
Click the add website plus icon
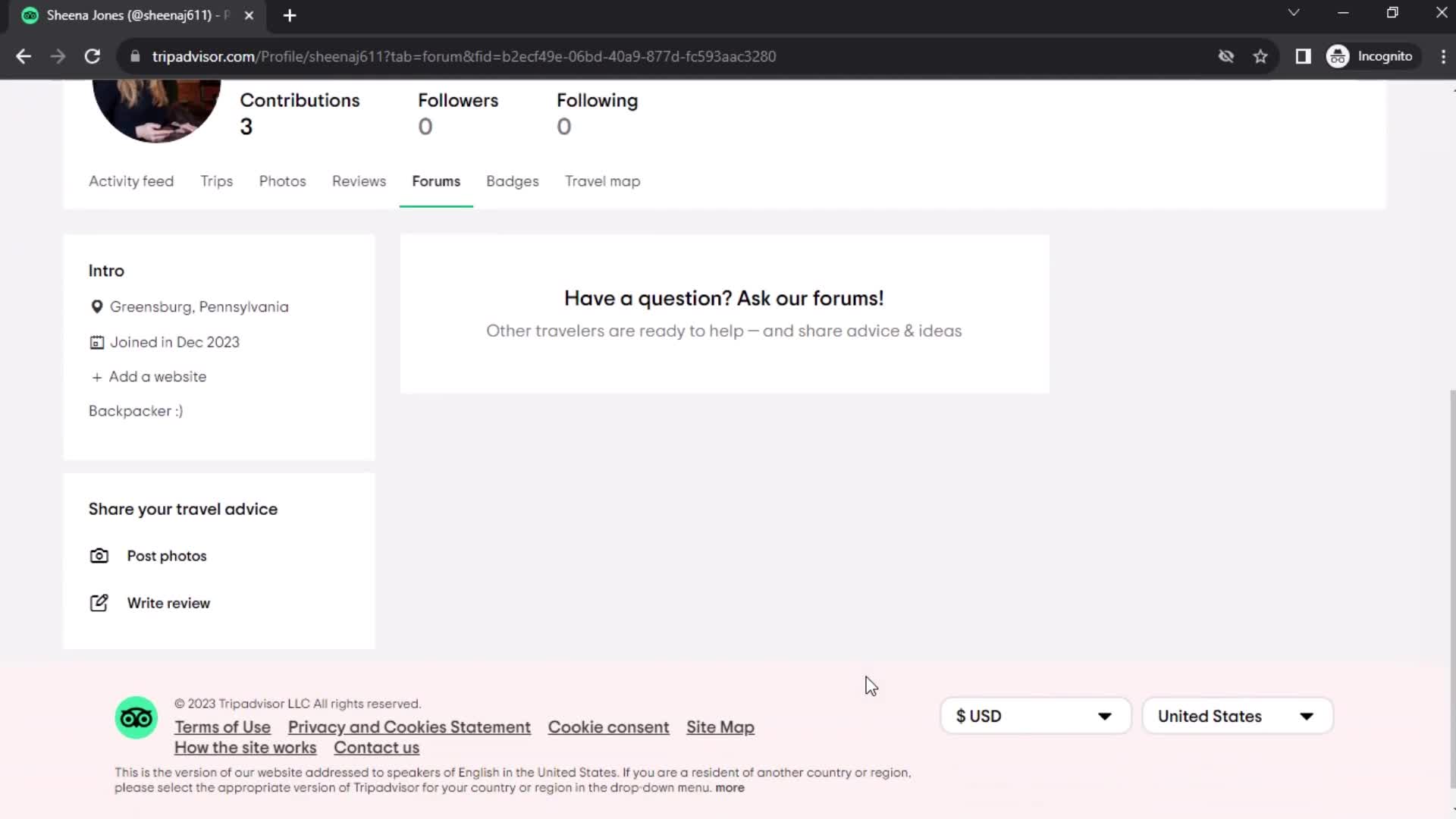[x=96, y=377]
